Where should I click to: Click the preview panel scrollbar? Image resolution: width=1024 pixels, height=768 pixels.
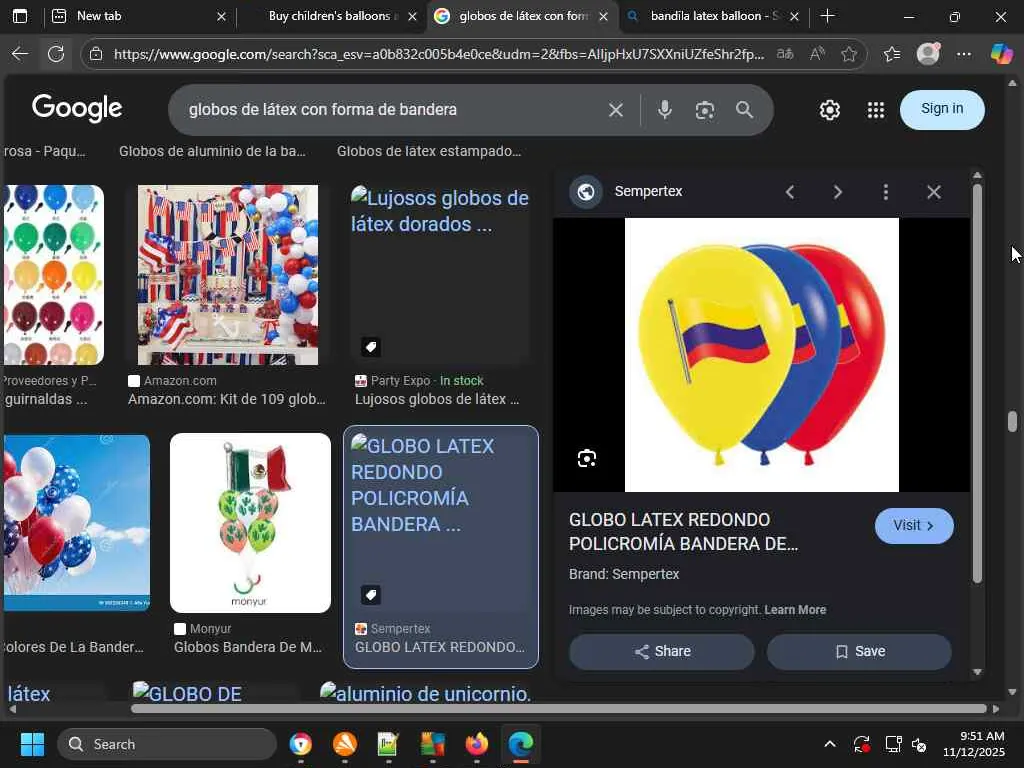coord(977,383)
